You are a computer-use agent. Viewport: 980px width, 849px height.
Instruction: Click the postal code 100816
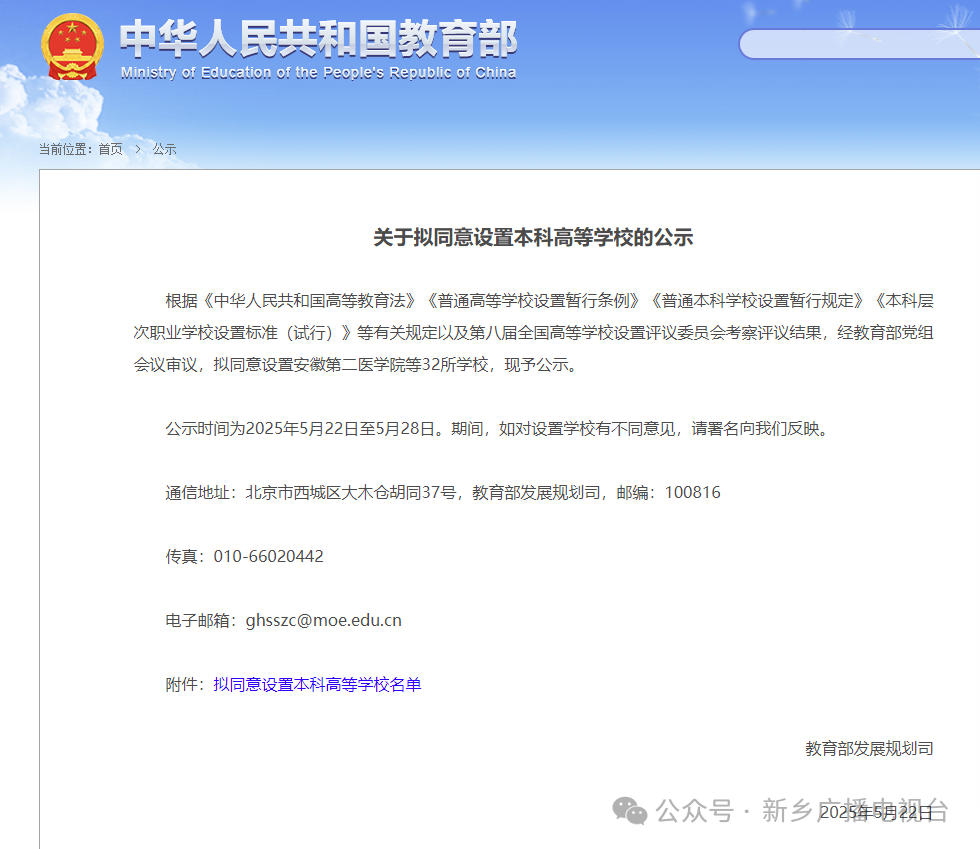click(692, 493)
